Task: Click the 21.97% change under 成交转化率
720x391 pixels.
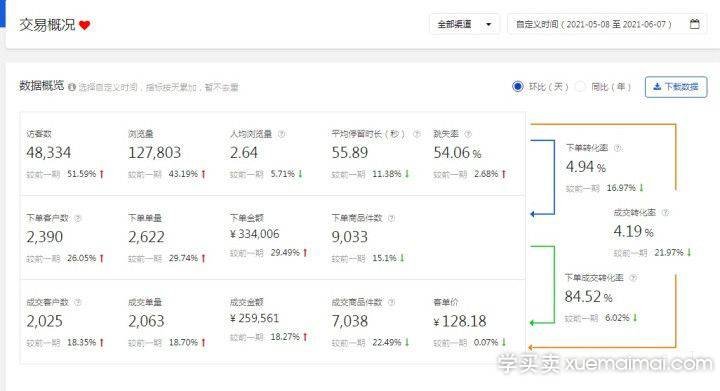Action: (x=669, y=252)
